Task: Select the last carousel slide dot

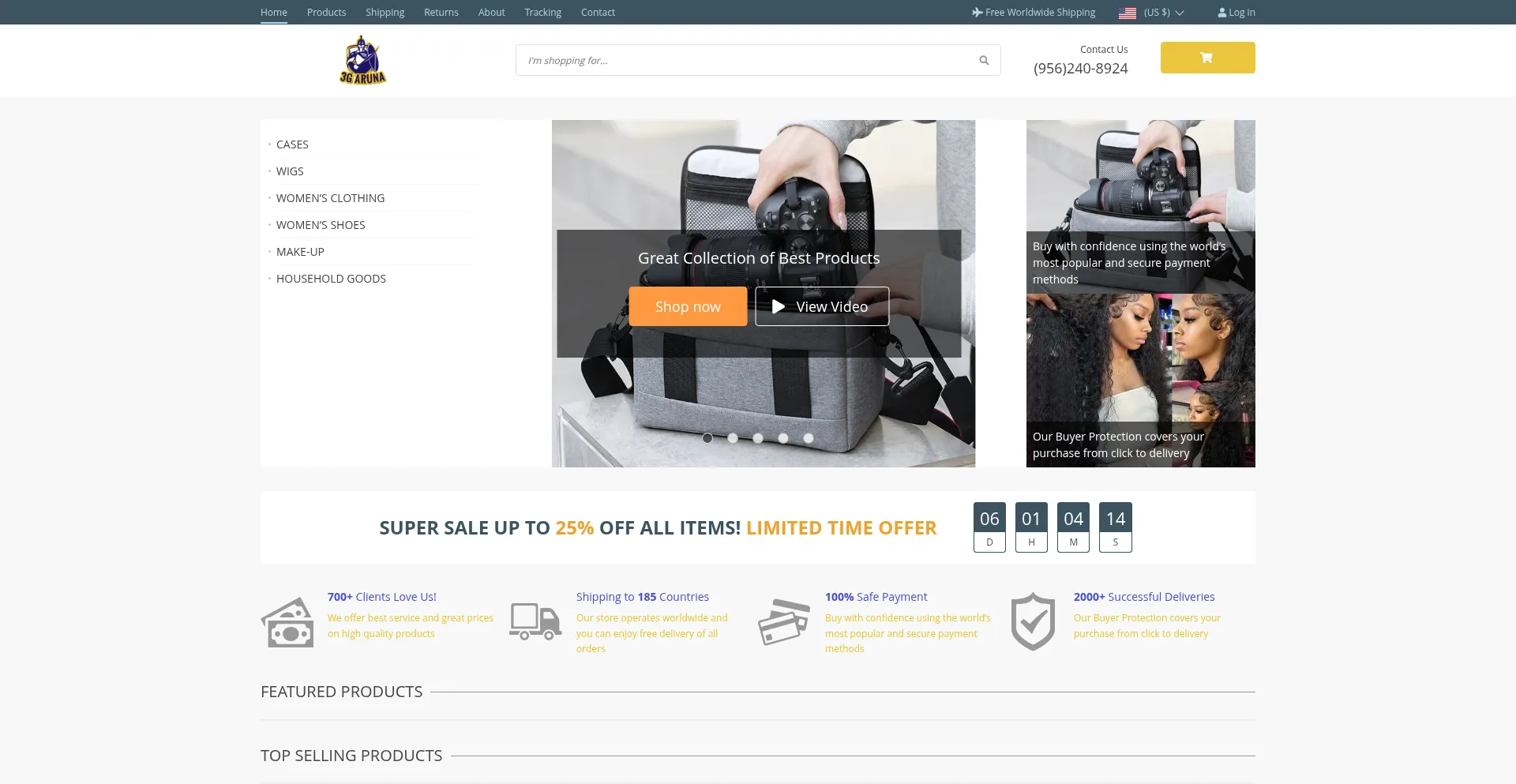Action: pyautogui.click(x=809, y=438)
